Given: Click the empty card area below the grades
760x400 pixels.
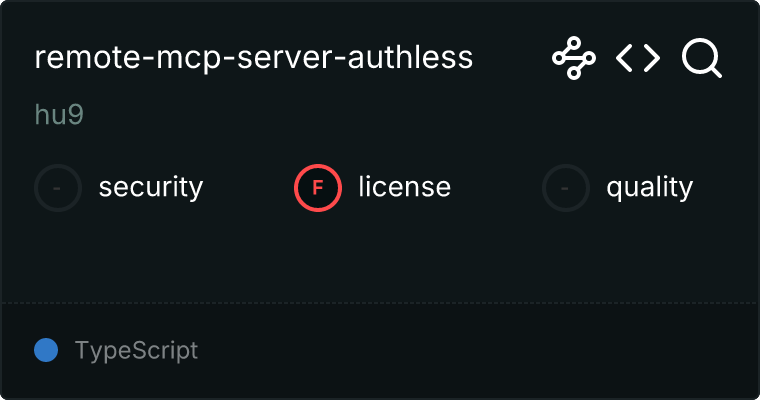Looking at the screenshot, I should click(x=380, y=257).
